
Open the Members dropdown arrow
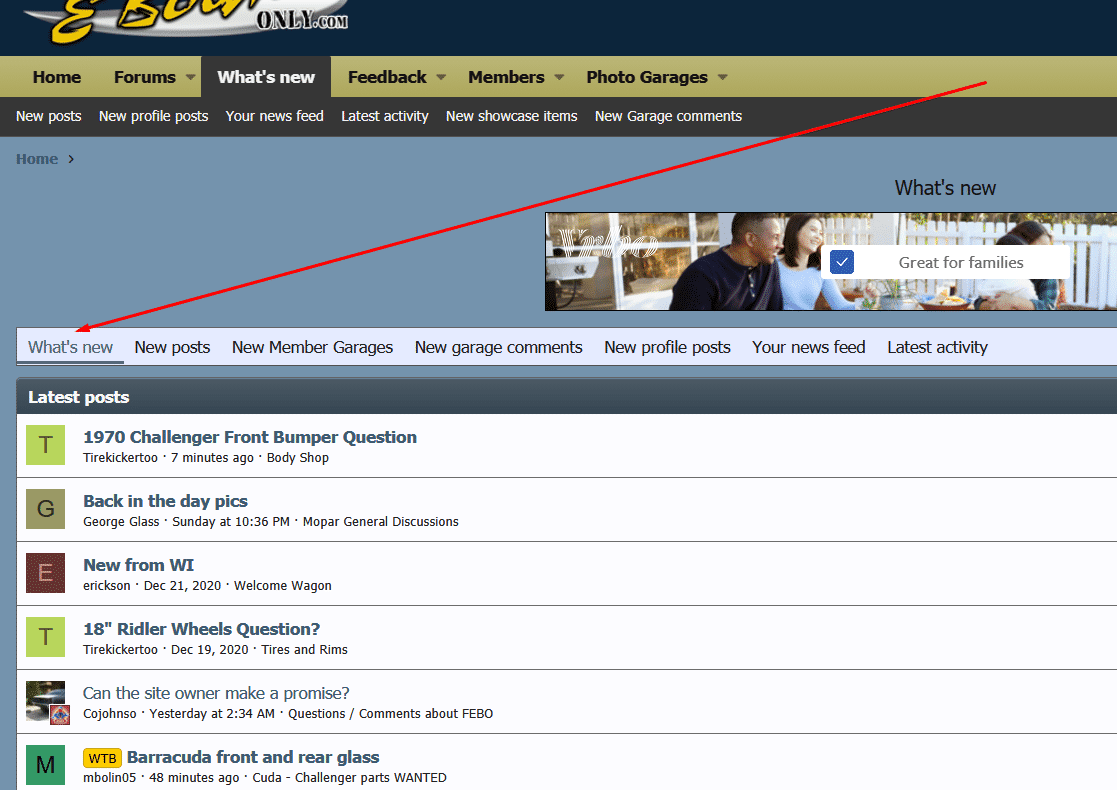click(x=559, y=77)
